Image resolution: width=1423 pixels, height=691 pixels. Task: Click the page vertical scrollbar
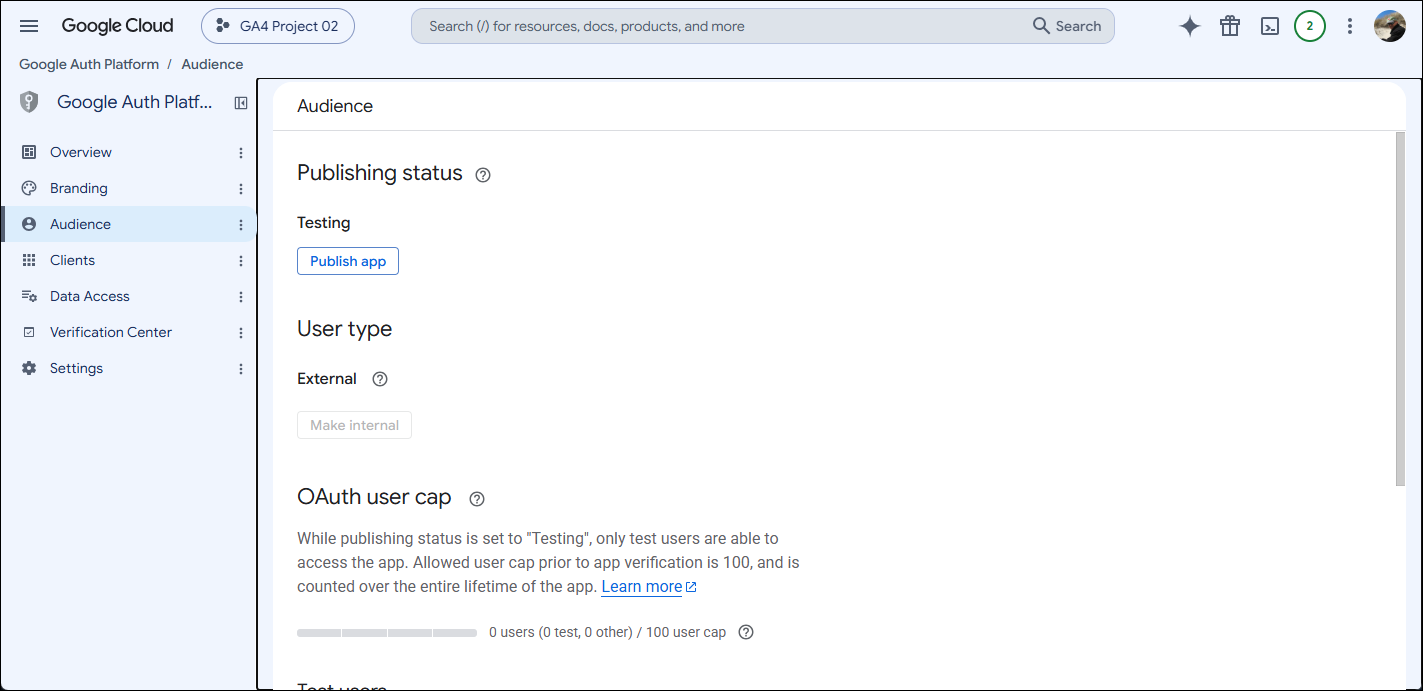1400,309
